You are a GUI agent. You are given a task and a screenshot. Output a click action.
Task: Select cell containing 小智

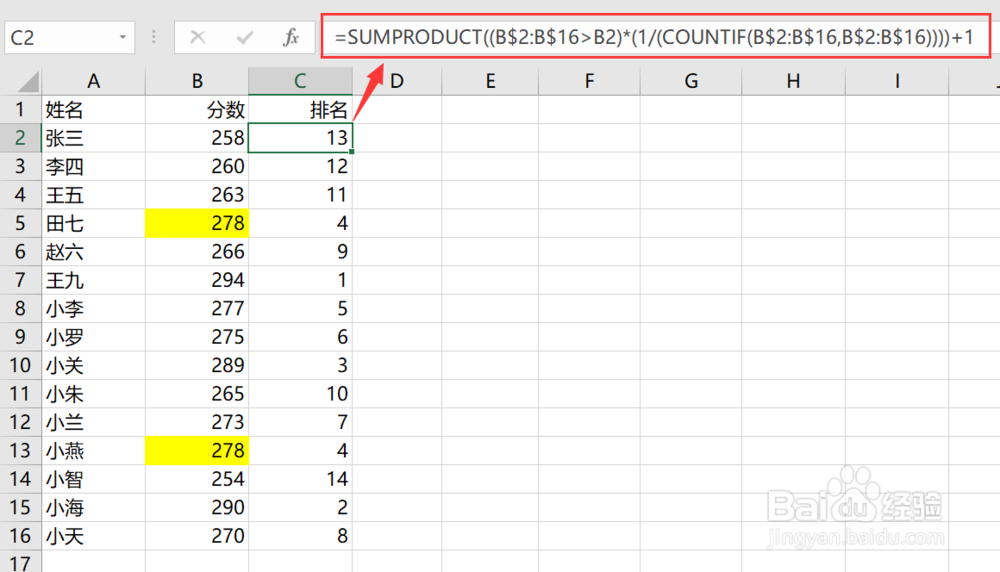click(x=93, y=480)
